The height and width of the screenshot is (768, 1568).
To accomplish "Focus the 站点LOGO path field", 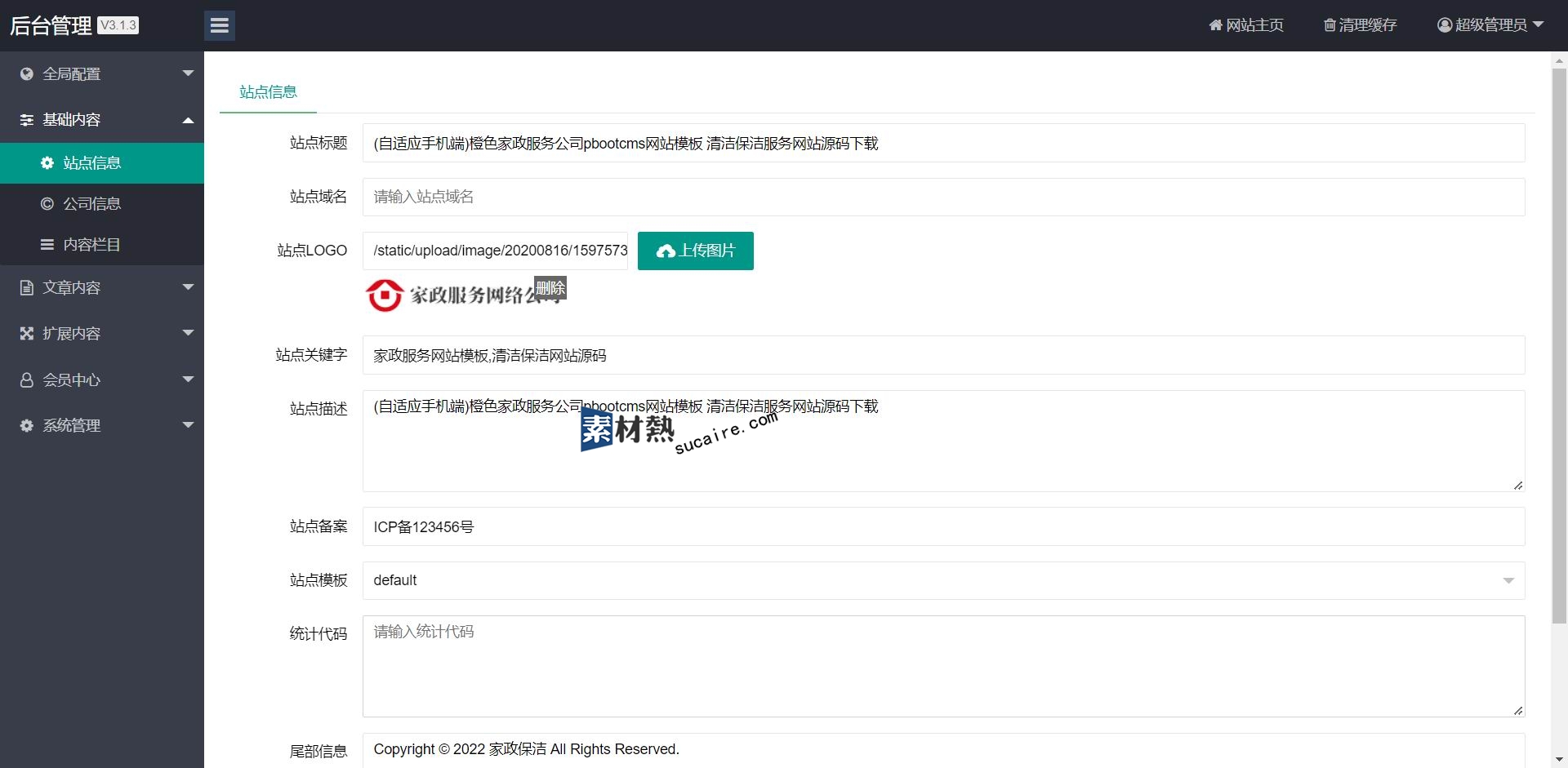I will click(x=495, y=251).
